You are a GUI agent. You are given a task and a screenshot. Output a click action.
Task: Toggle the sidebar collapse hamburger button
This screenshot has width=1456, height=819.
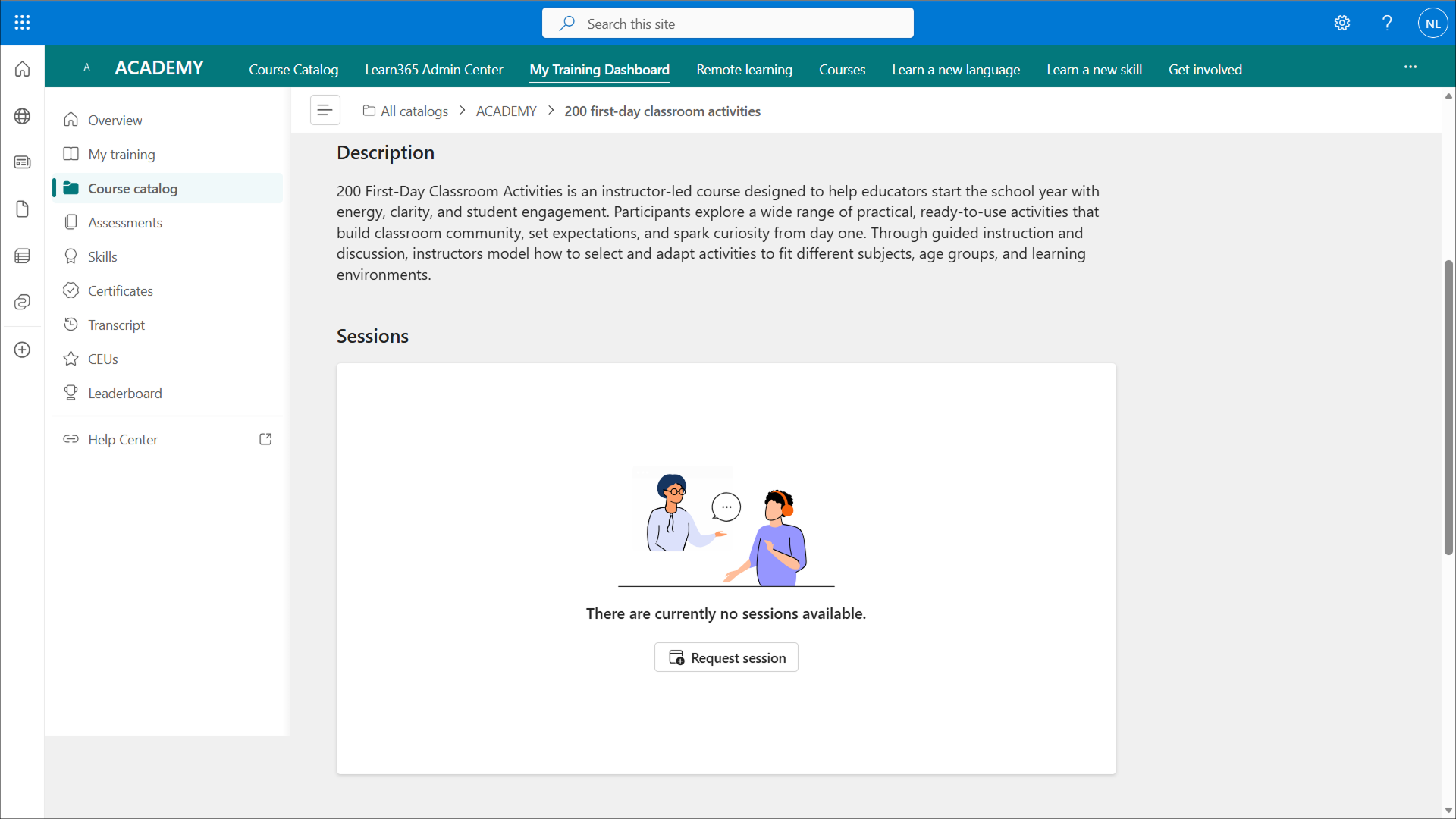pyautogui.click(x=325, y=111)
